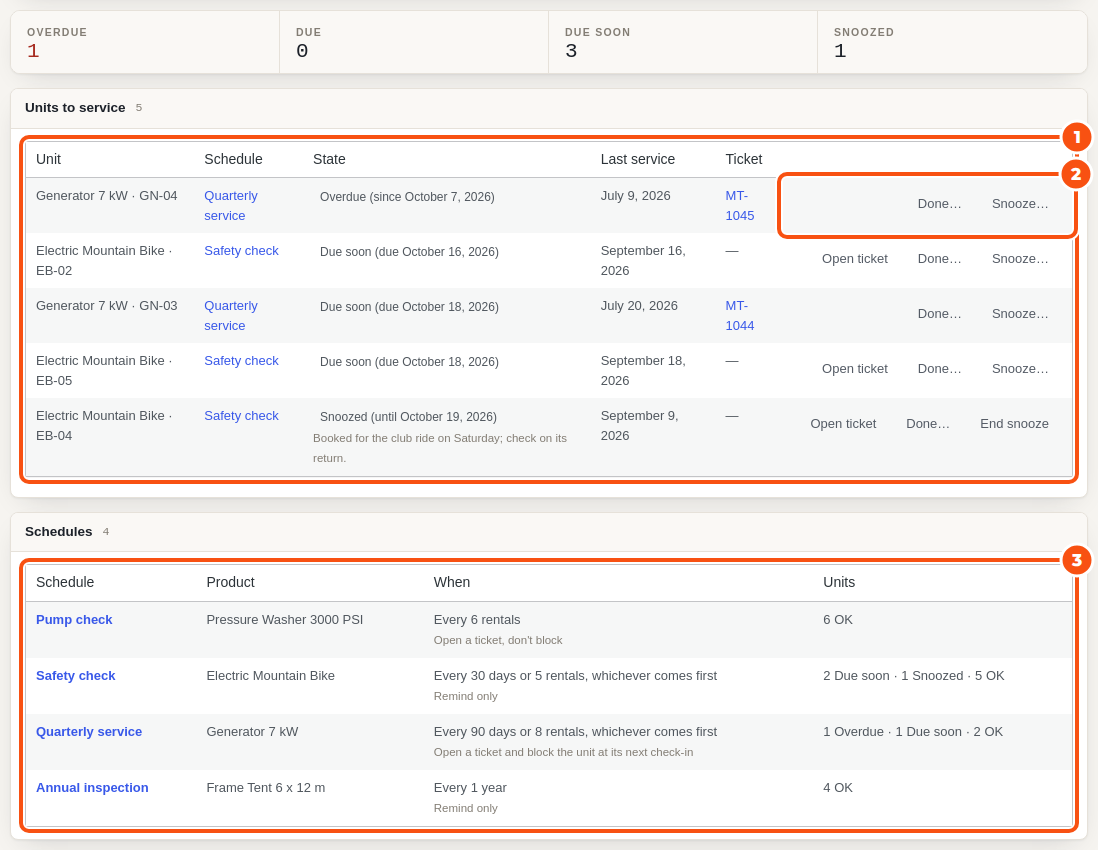Select the Snoozed summary count
The height and width of the screenshot is (850, 1098).
tap(840, 50)
